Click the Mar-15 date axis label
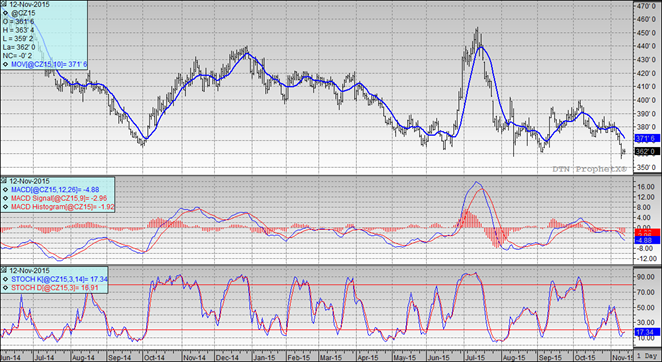This screenshot has width=662, height=362. coord(331,358)
